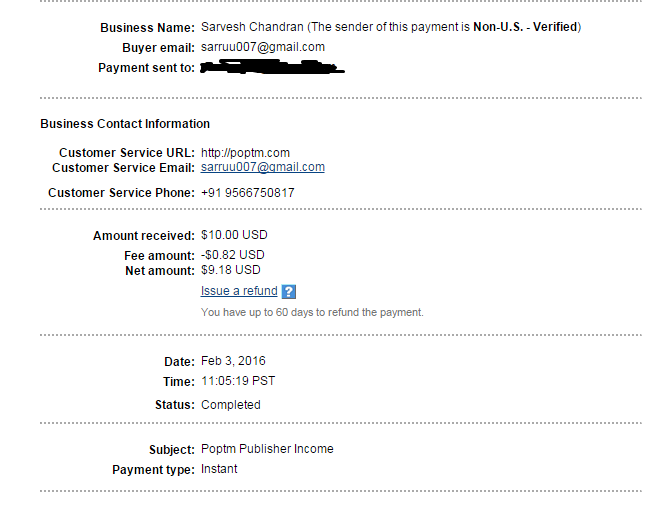
Task: Click the time 11:05:19 PST
Action: coord(237,381)
